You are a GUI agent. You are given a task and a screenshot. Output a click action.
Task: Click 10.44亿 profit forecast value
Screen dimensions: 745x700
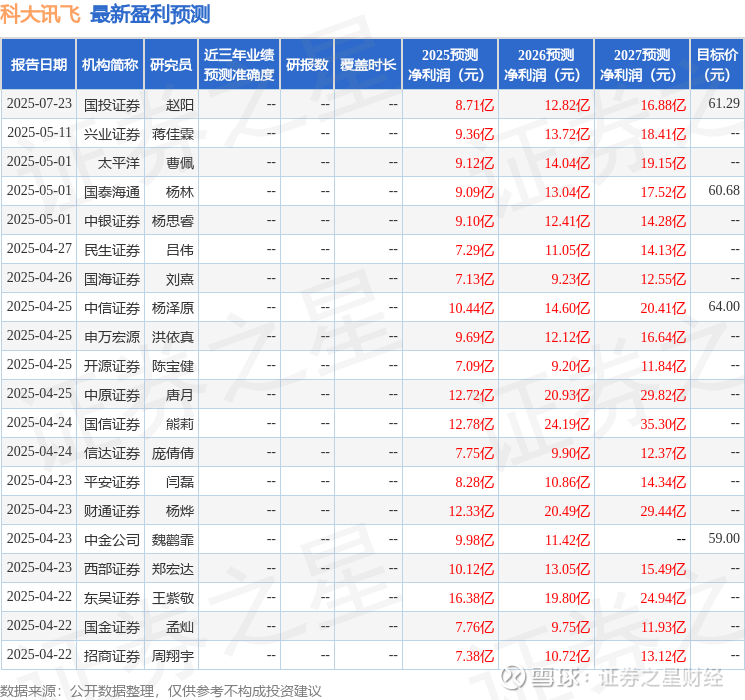[471, 308]
